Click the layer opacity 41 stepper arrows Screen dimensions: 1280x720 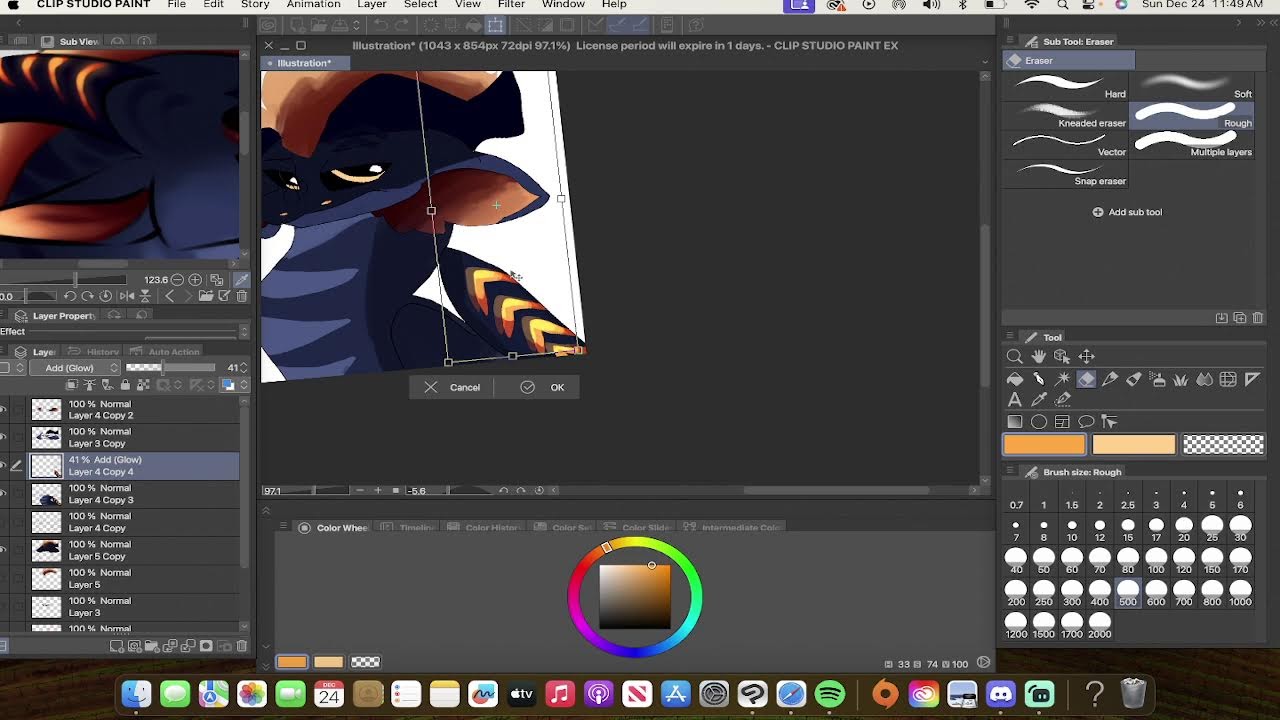click(244, 368)
